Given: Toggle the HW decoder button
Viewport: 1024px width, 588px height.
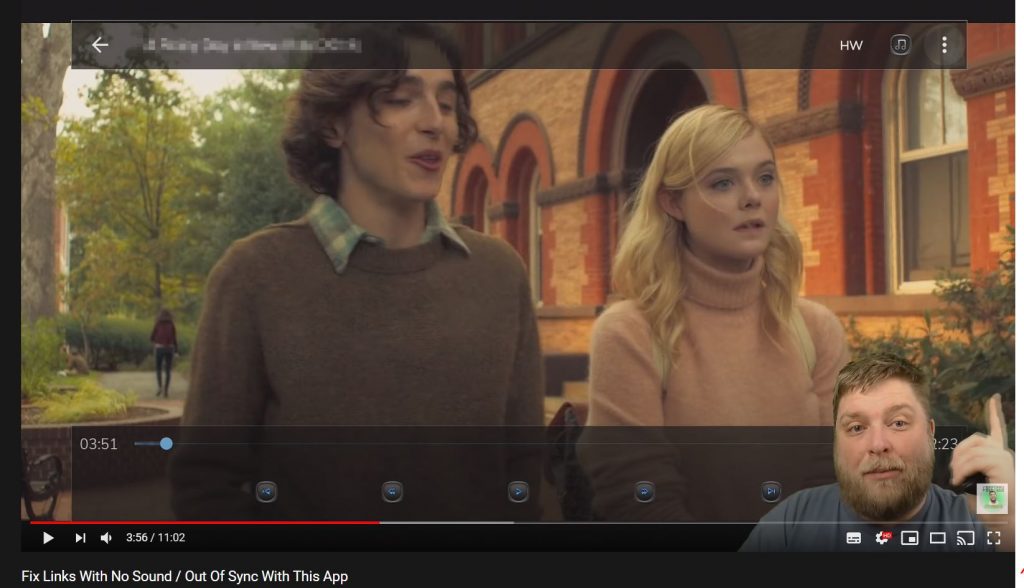Looking at the screenshot, I should (x=851, y=45).
